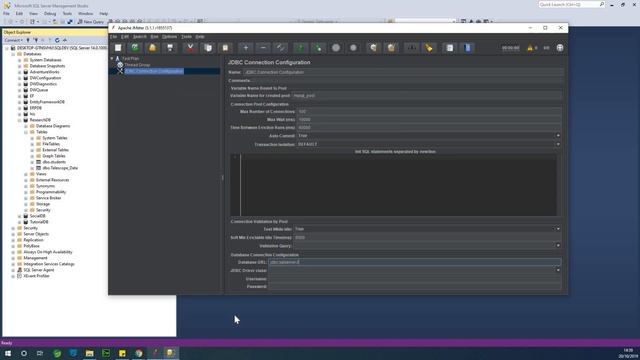640x360 pixels.
Task: Click the Reset Search icon
Action: (429, 48)
